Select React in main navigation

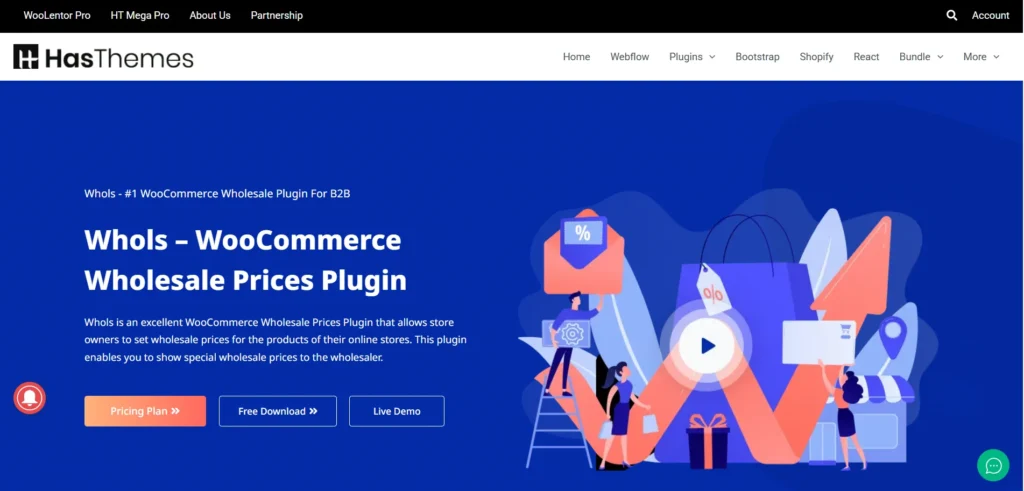coord(866,57)
